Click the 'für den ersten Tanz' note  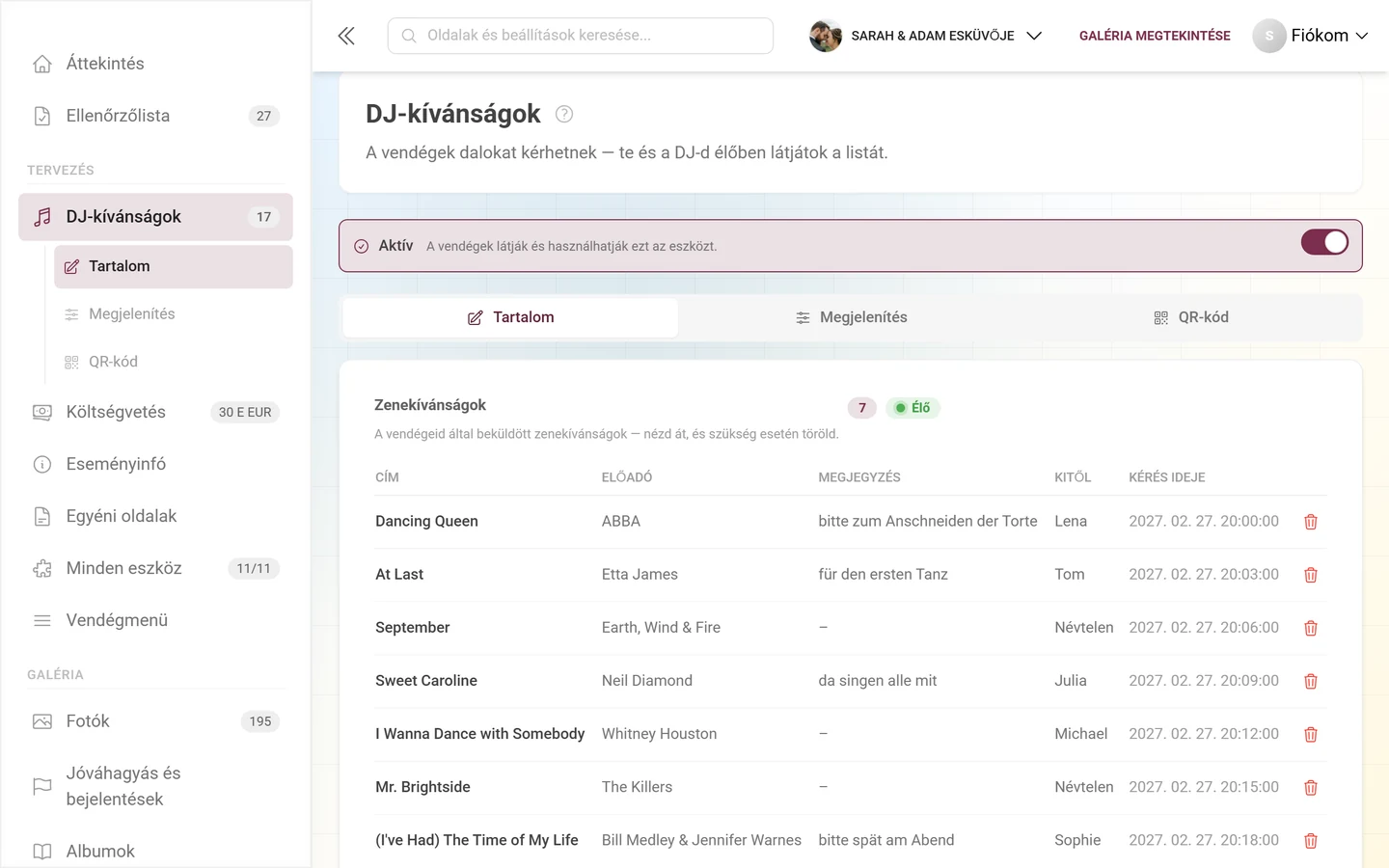(883, 574)
